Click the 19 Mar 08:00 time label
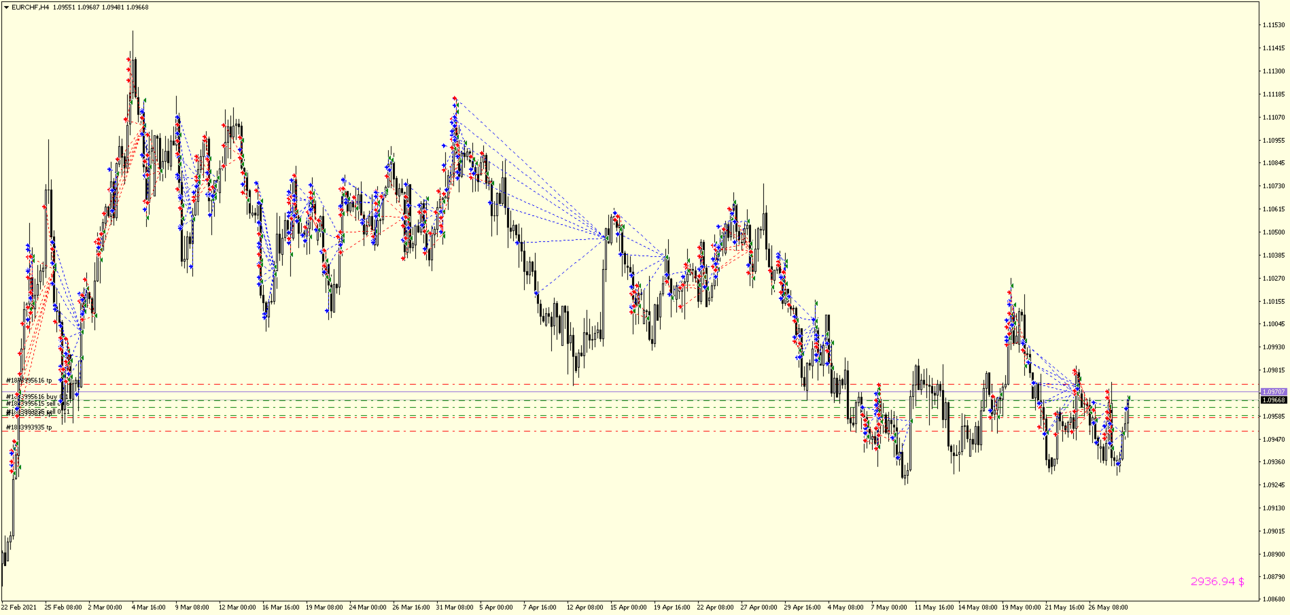Viewport: 1290px width, 615px height. click(324, 607)
